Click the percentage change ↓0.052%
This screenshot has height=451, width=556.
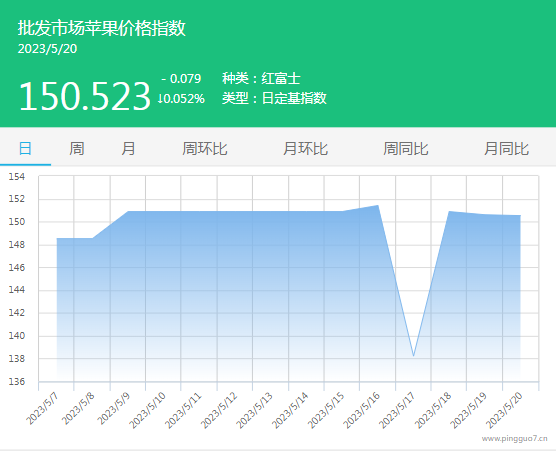click(181, 99)
